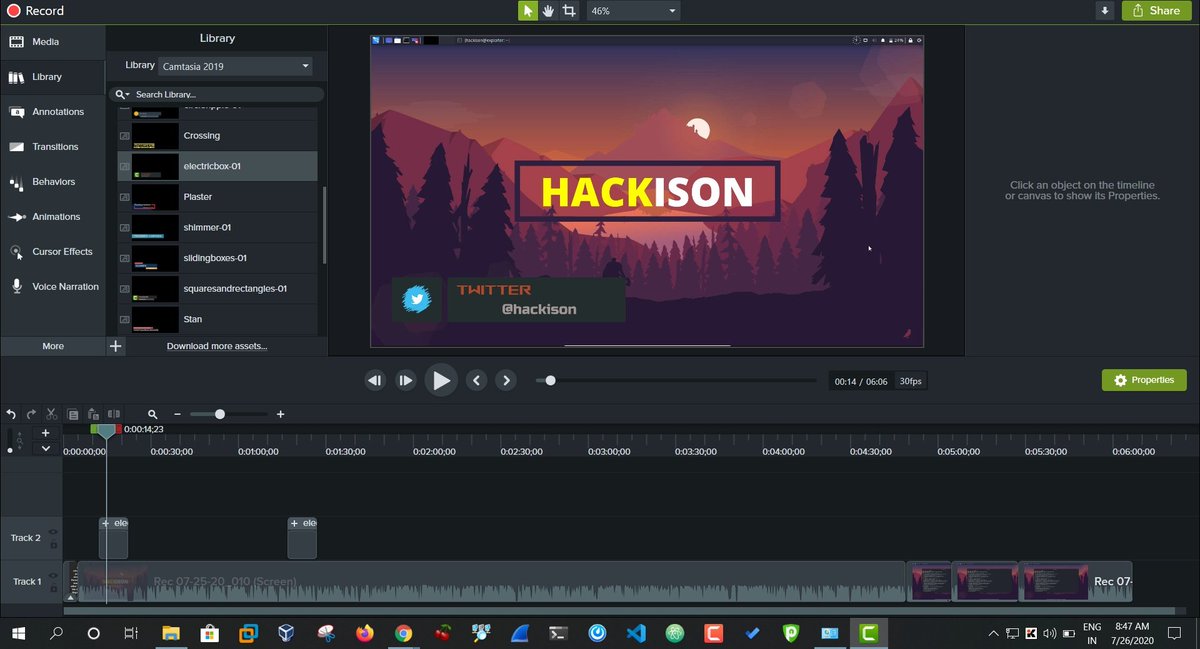Select the Crossing library asset

point(218,135)
